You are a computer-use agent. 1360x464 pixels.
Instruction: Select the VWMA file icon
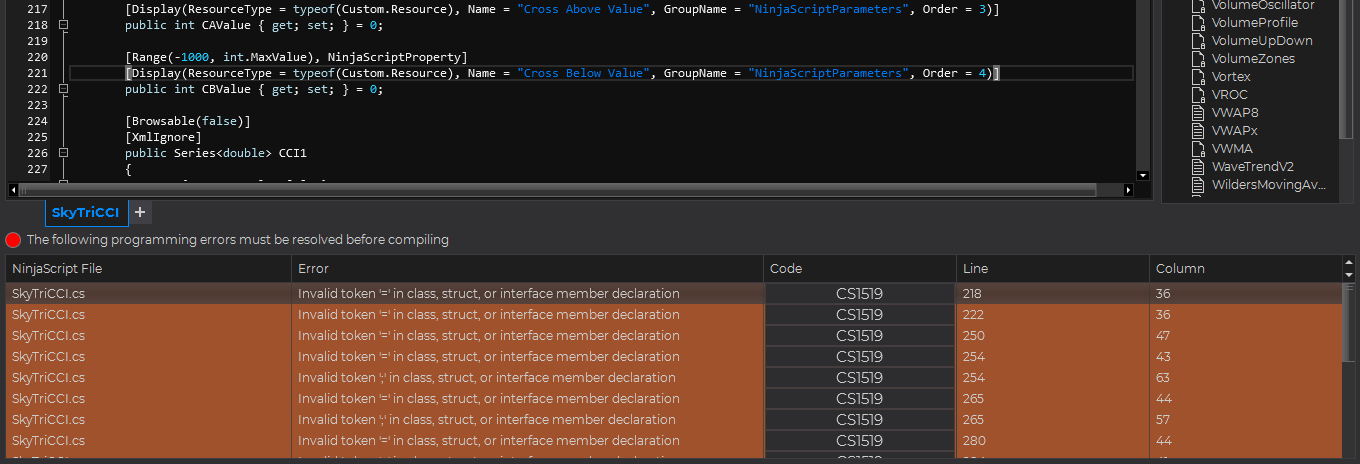click(1200, 149)
